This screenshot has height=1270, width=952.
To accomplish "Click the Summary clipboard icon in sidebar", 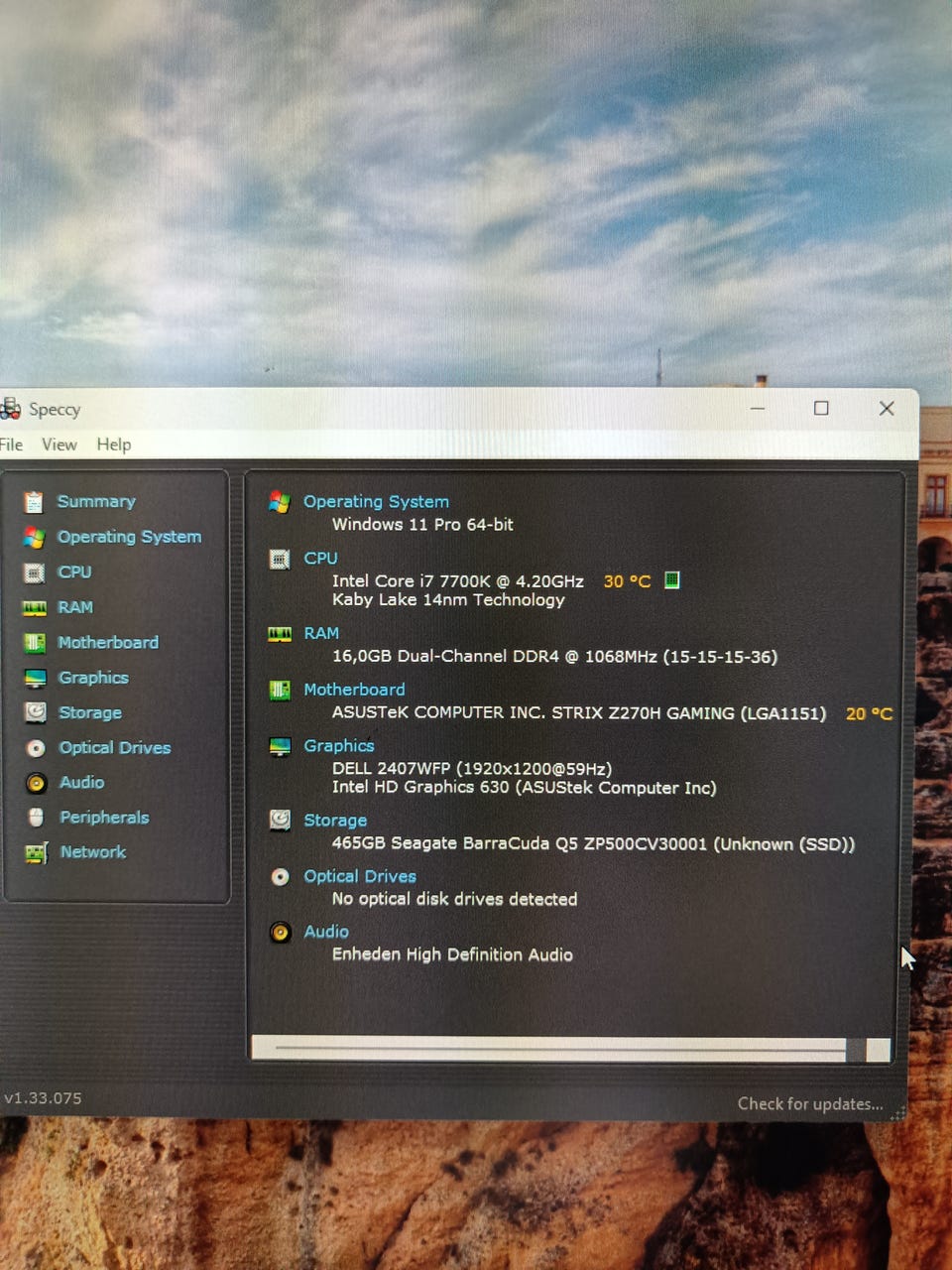I will 34,502.
